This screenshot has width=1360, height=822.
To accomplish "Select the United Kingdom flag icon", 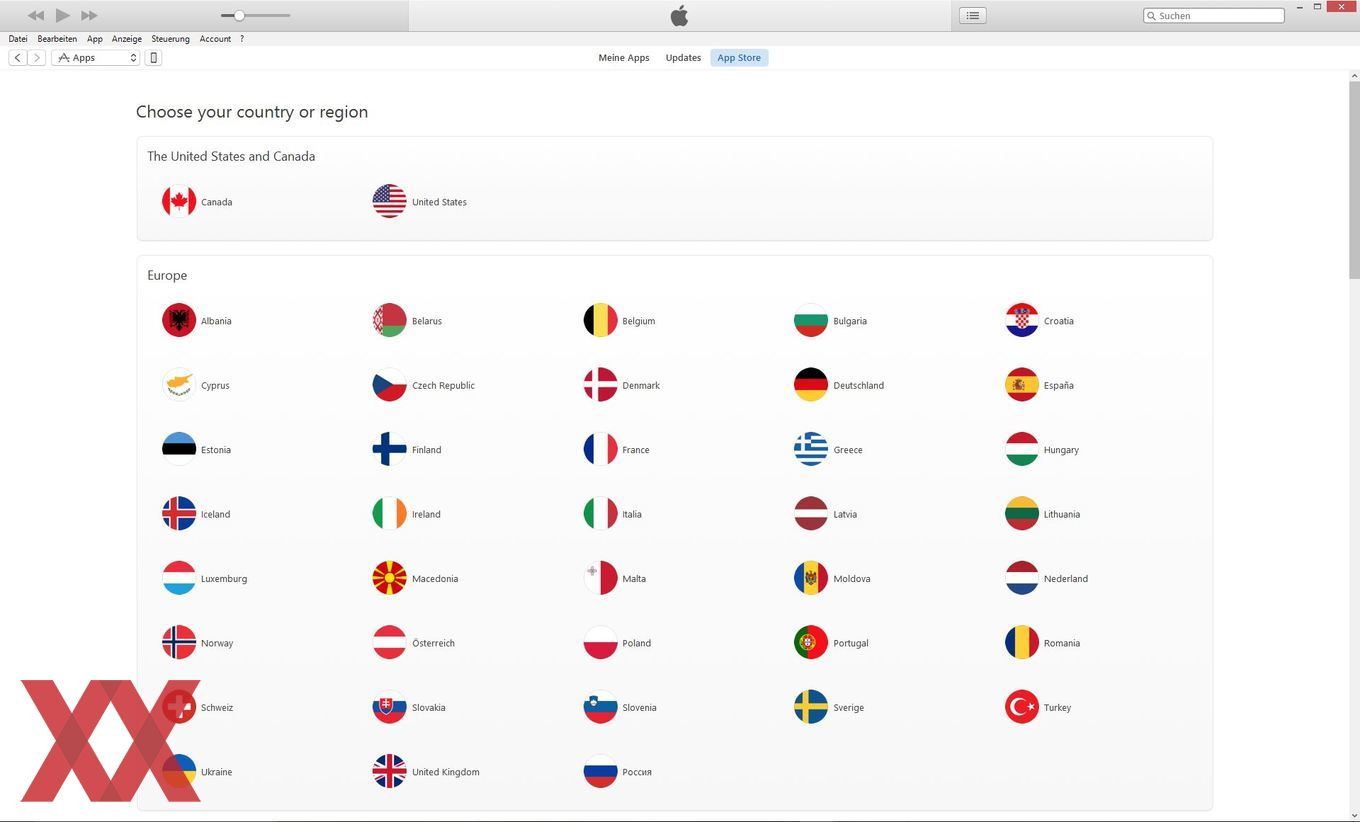I will click(x=390, y=771).
